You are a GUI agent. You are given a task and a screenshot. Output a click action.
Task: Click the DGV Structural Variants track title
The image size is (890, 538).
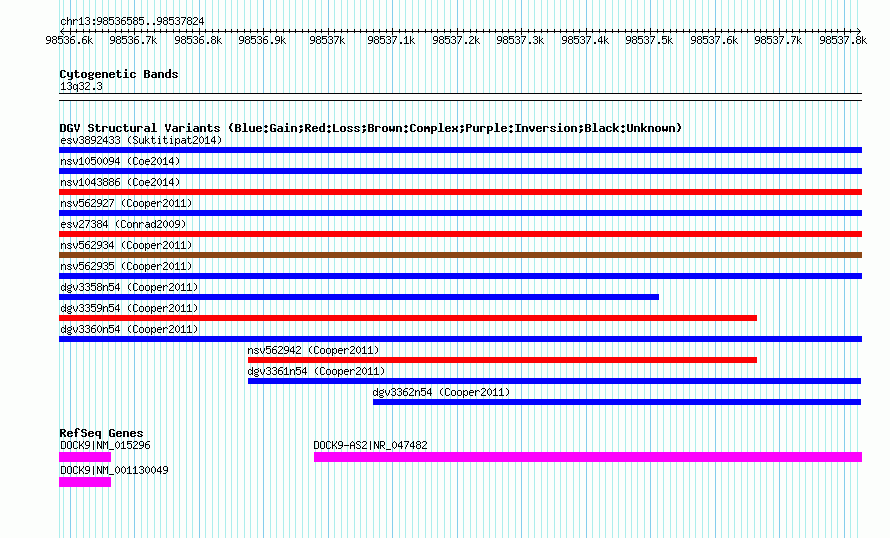pos(371,128)
